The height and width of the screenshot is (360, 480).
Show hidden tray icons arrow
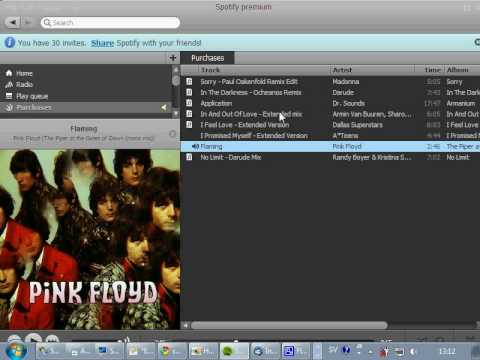click(370, 351)
